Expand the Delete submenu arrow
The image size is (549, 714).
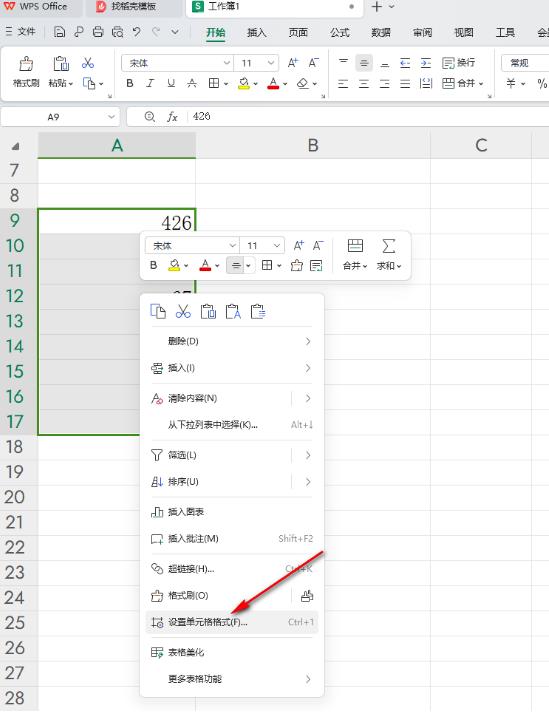click(308, 341)
